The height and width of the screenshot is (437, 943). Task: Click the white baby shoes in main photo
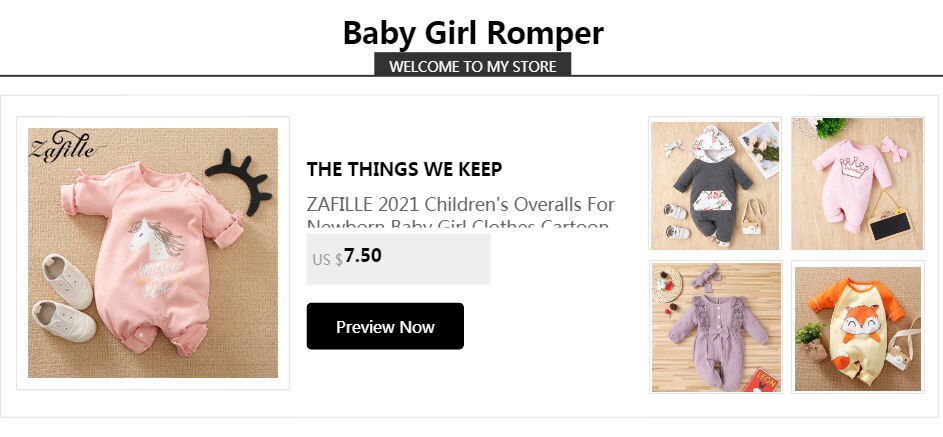pos(67,297)
